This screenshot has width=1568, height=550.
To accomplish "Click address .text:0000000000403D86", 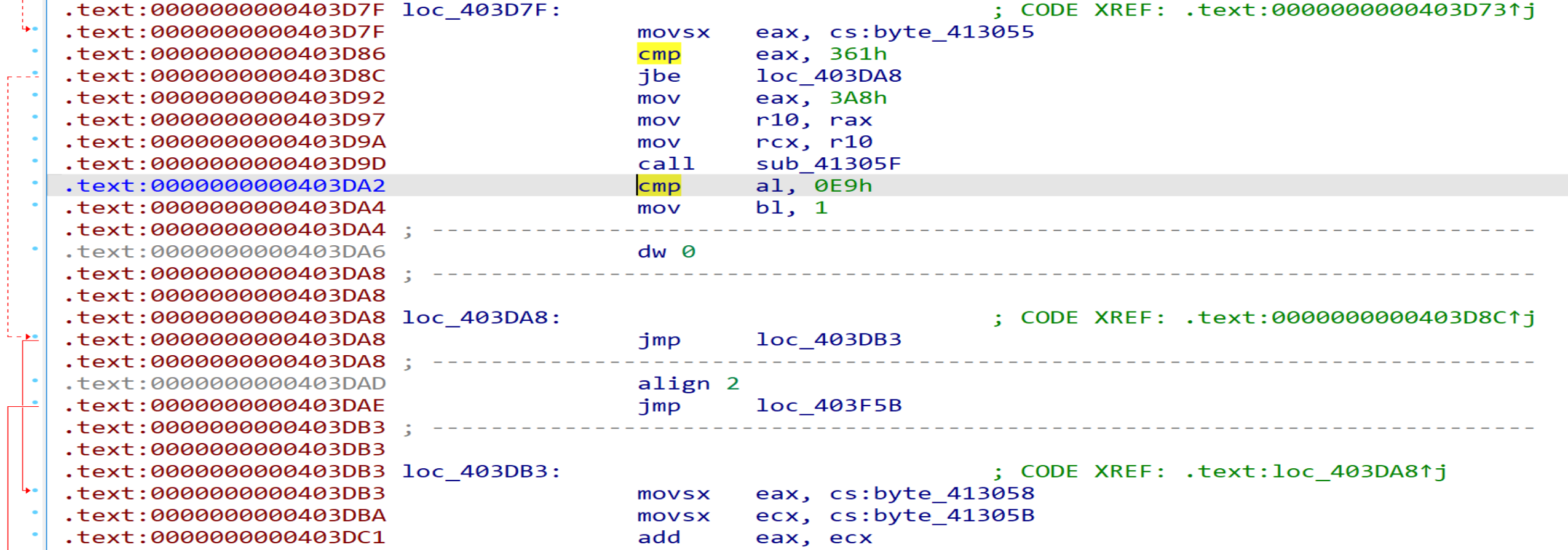I will (224, 54).
